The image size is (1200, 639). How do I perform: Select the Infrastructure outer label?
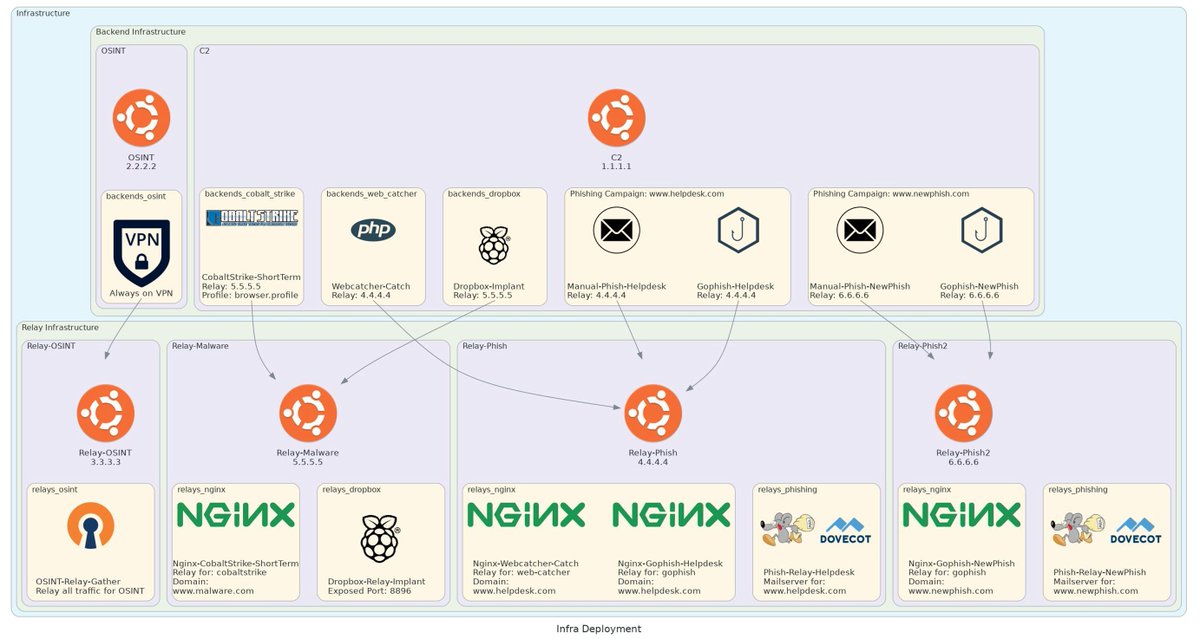click(43, 13)
